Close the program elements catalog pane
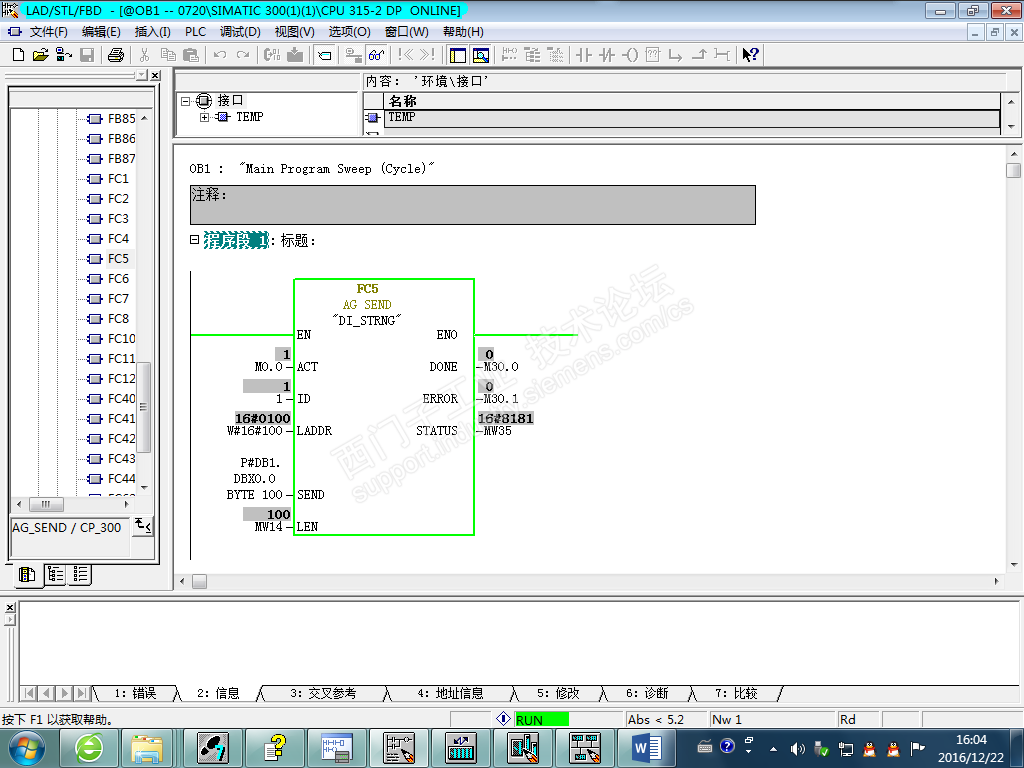Viewport: 1024px width, 768px height. coord(155,76)
